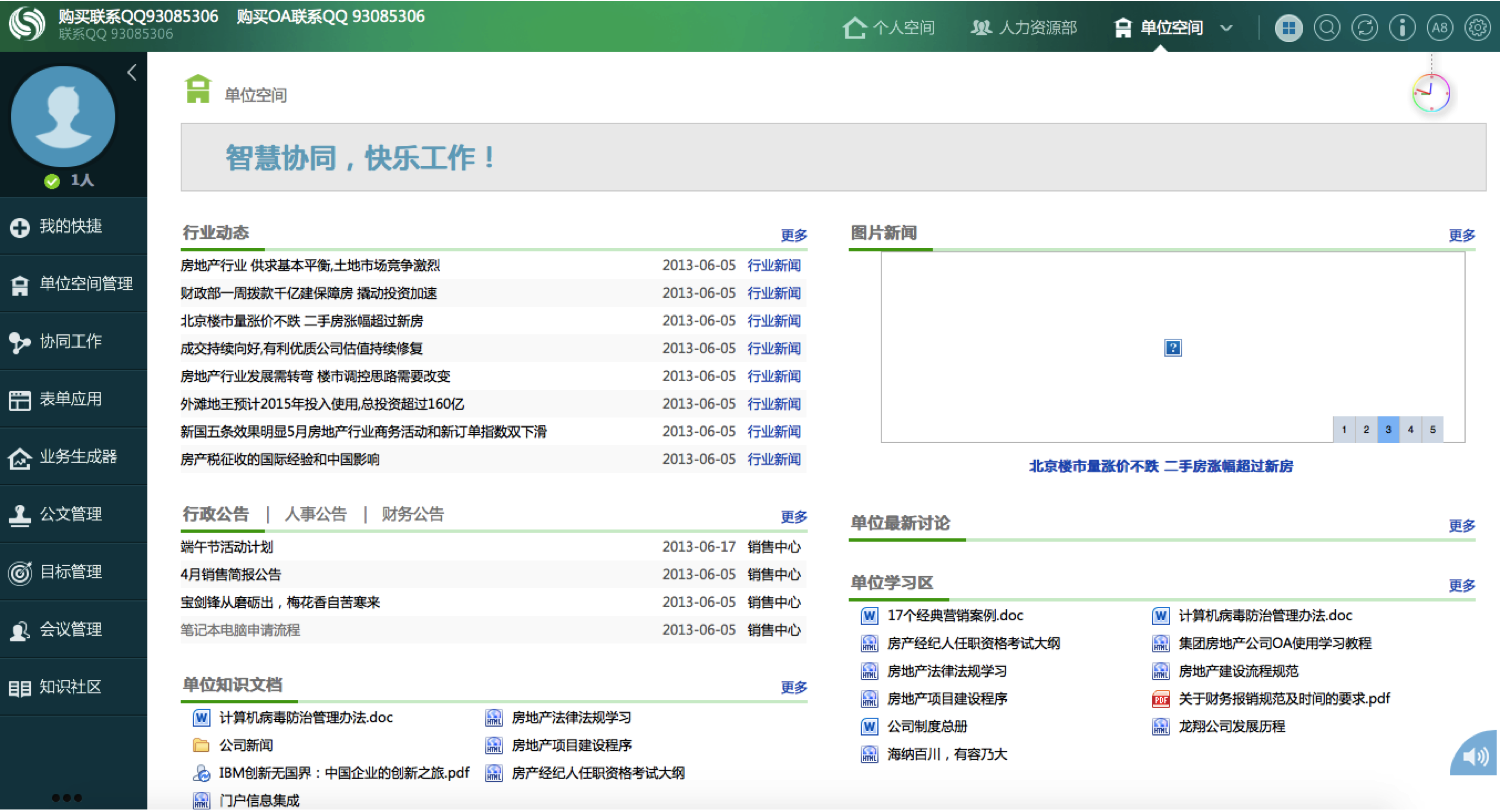Click the speaker sound icon at bottom right
The width and height of the screenshot is (1500, 810).
click(x=1475, y=757)
